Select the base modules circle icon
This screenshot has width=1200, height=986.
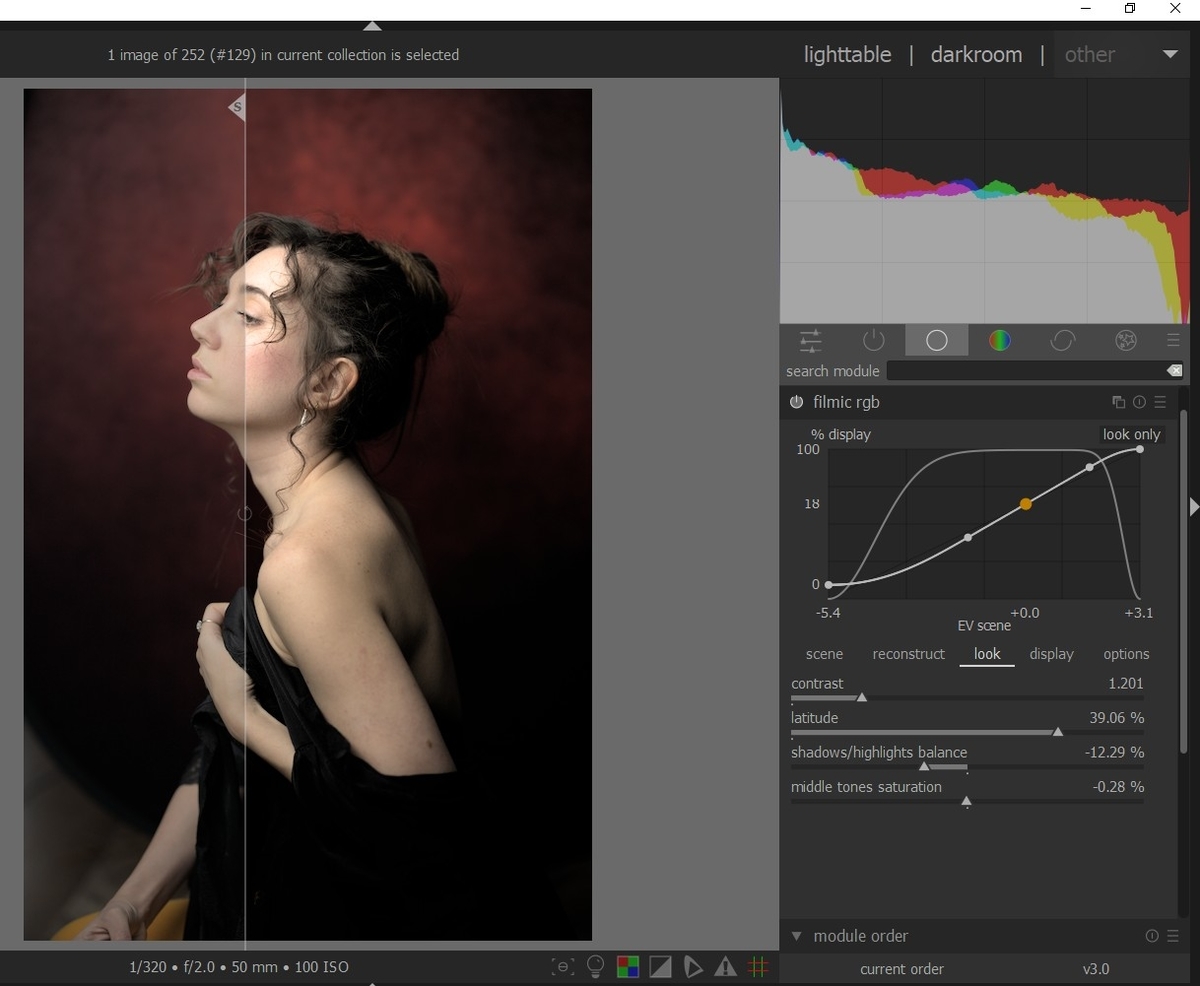point(937,341)
